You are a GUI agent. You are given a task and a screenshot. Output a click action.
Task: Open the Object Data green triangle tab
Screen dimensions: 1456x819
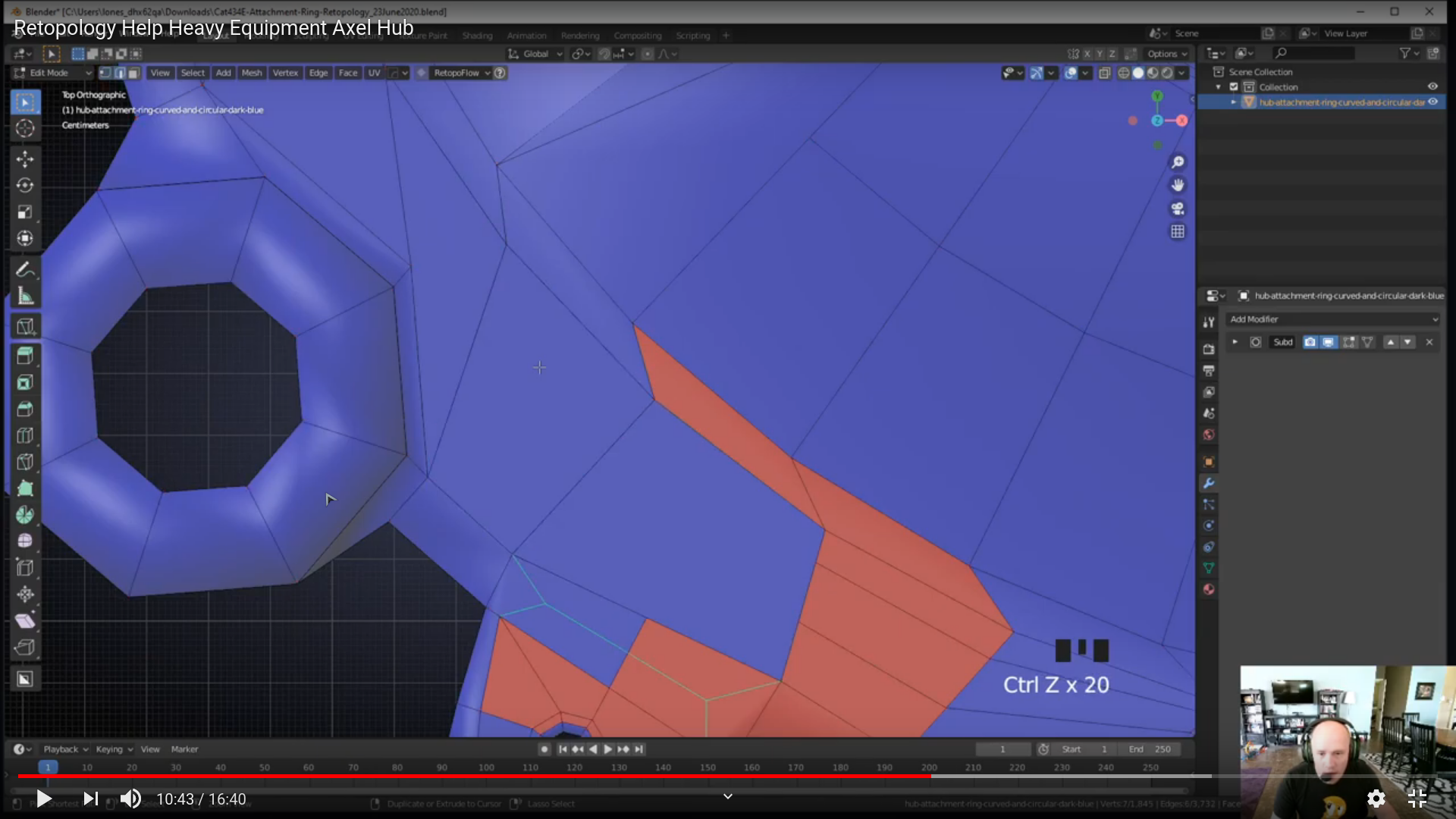pos(1209,568)
